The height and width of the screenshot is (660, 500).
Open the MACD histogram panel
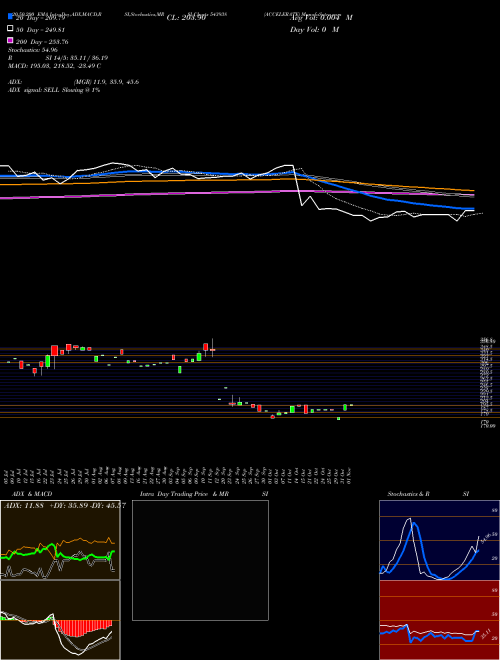click(60, 620)
